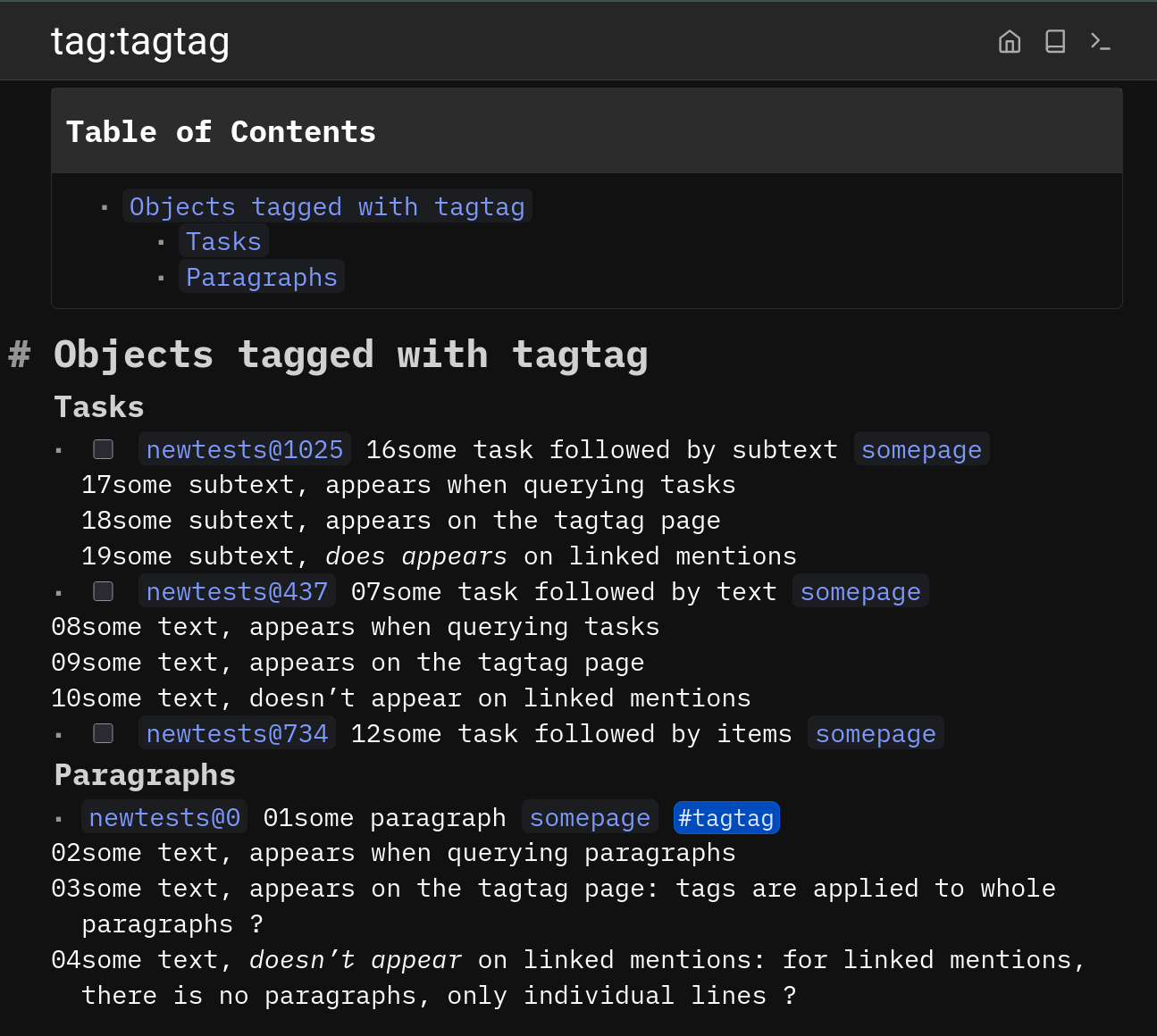Open the newtests@1025 reference link

pyautogui.click(x=244, y=449)
